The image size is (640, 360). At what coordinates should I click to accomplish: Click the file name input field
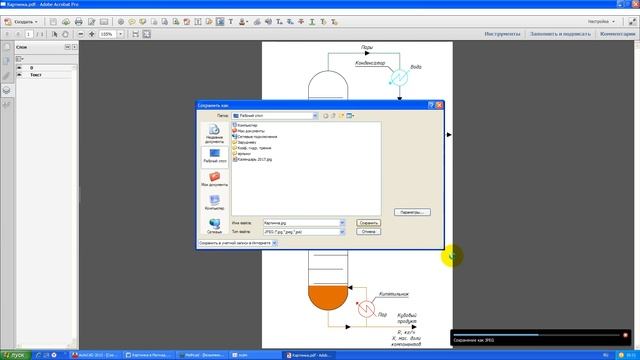pos(301,223)
